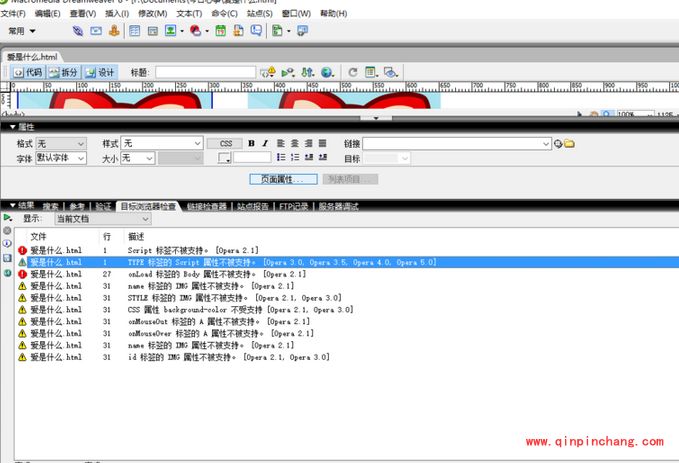This screenshot has width=679, height=463.
Task: Switch to 代码 code view
Action: (x=28, y=72)
